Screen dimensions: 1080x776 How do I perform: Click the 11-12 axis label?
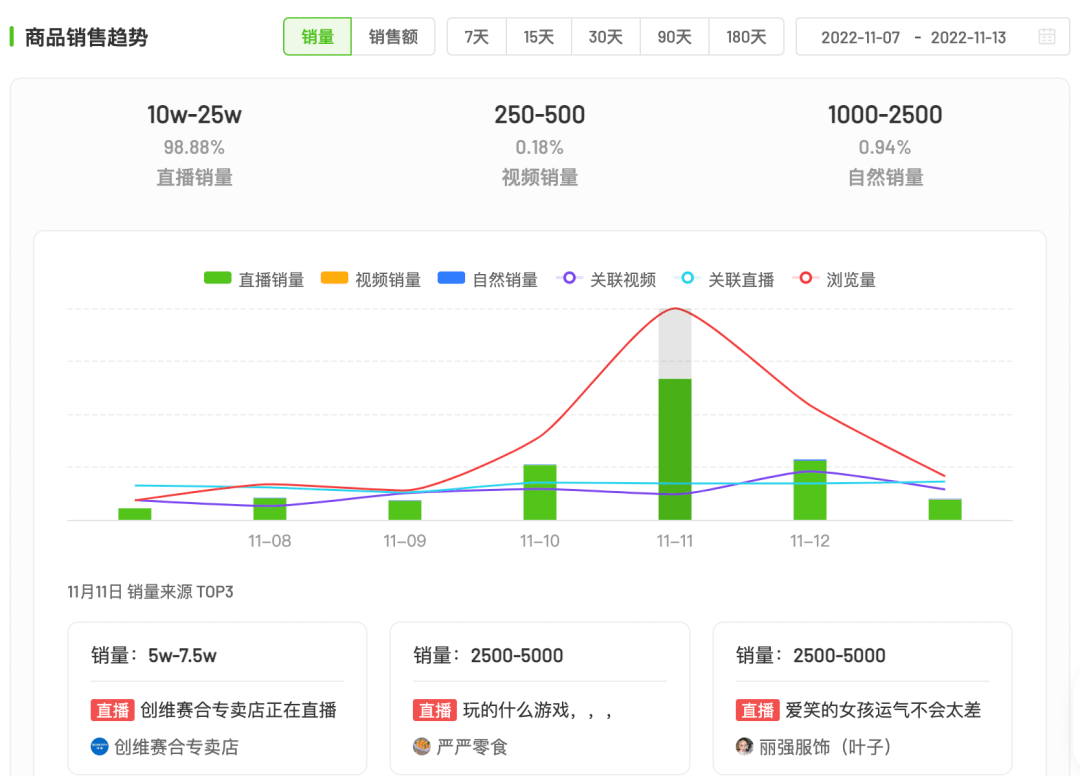[x=810, y=541]
